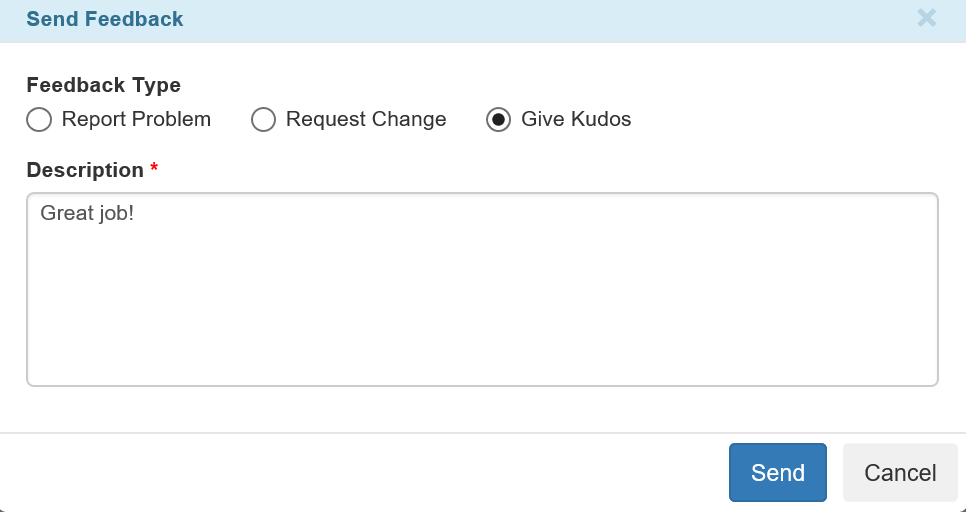Click the selected Give Kudos radio circle
The height and width of the screenshot is (512, 966).
tap(498, 120)
